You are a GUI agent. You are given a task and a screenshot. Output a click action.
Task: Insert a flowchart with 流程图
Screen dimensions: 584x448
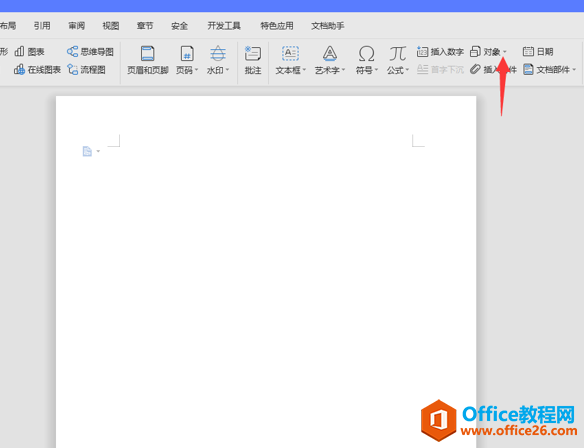pyautogui.click(x=86, y=69)
